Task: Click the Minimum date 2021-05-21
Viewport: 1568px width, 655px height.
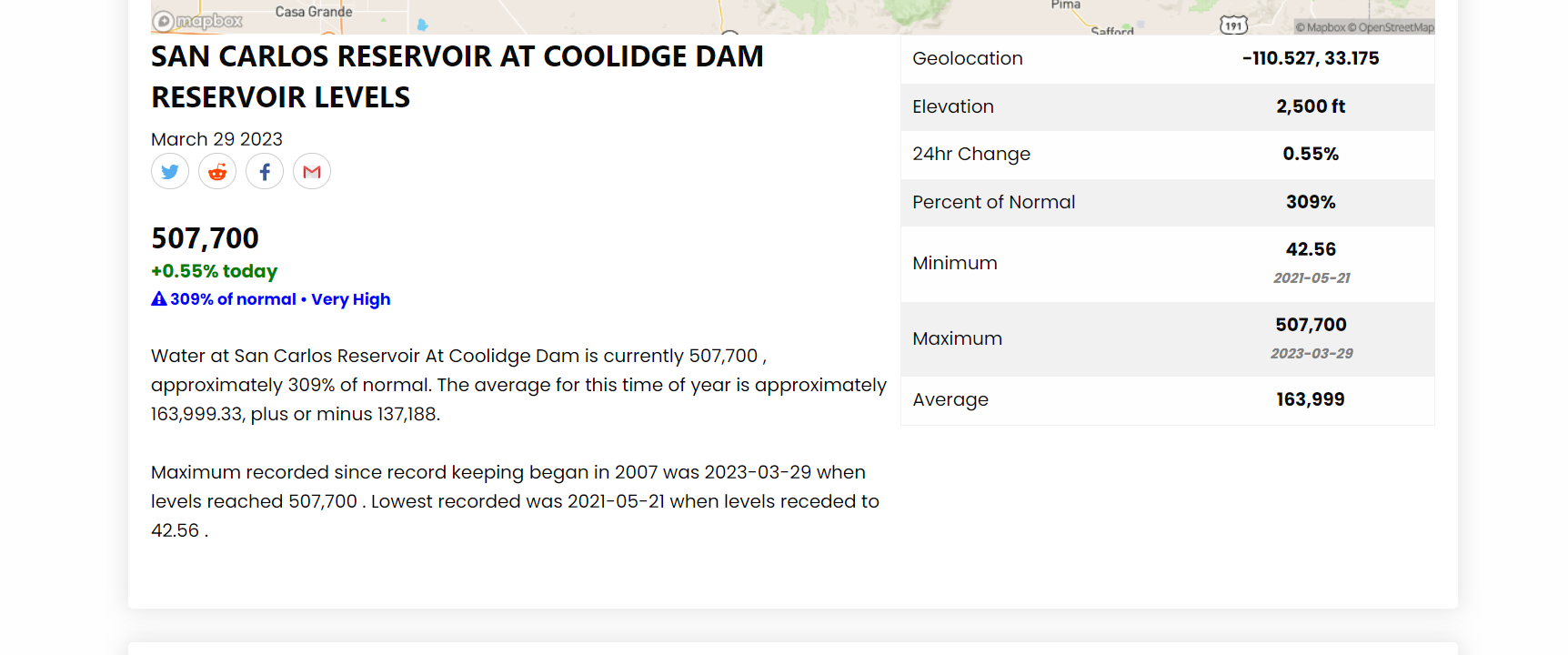Action: click(x=1312, y=278)
